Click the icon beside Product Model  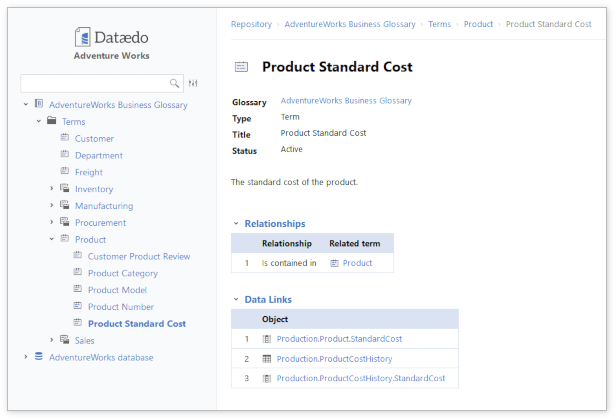(78, 289)
